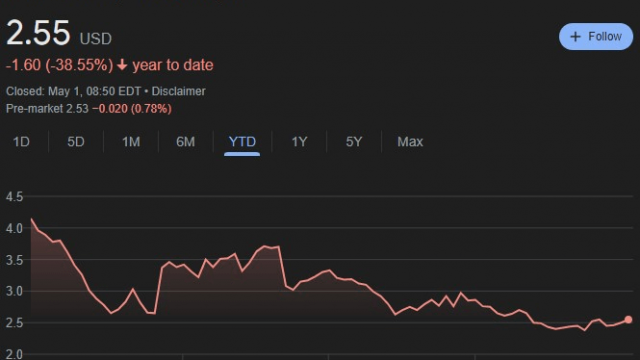The height and width of the screenshot is (360, 640).
Task: Switch chart to 1D range
Action: [x=21, y=142]
